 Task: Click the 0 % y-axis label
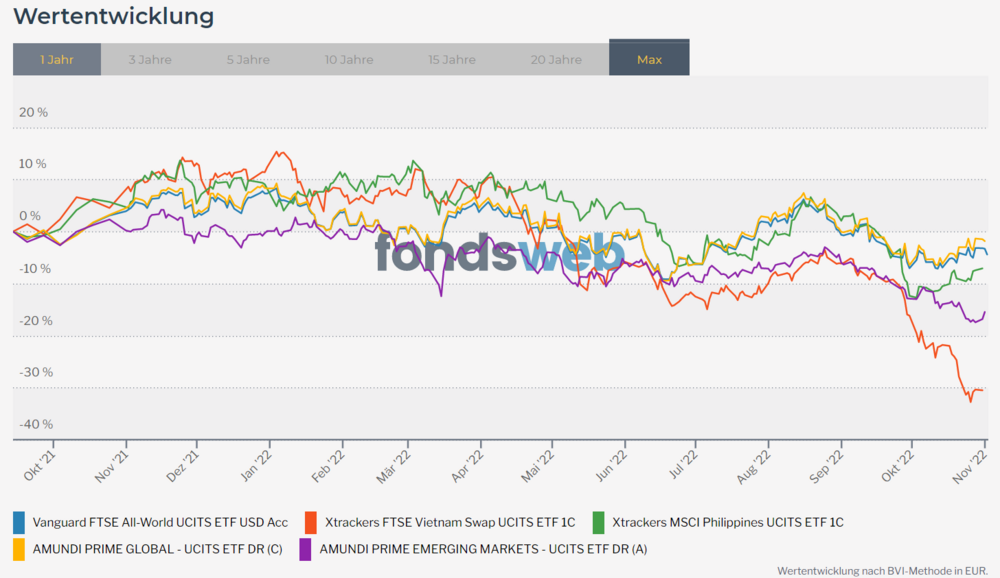coord(30,216)
